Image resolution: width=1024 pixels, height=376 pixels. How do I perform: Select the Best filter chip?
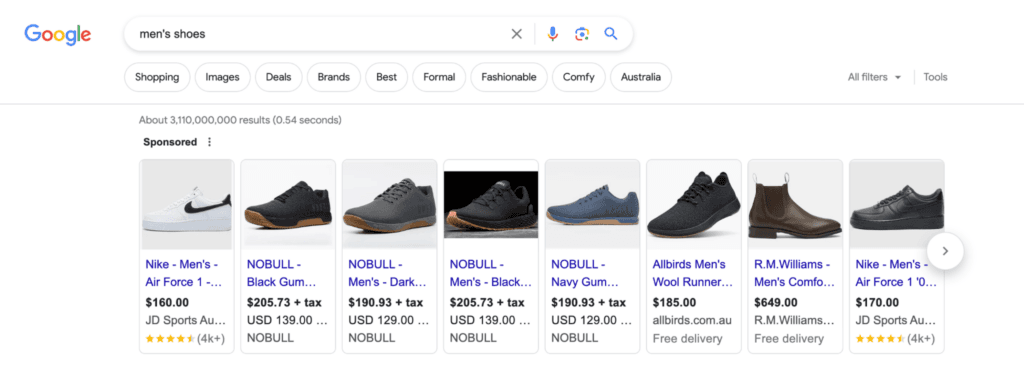(x=386, y=77)
